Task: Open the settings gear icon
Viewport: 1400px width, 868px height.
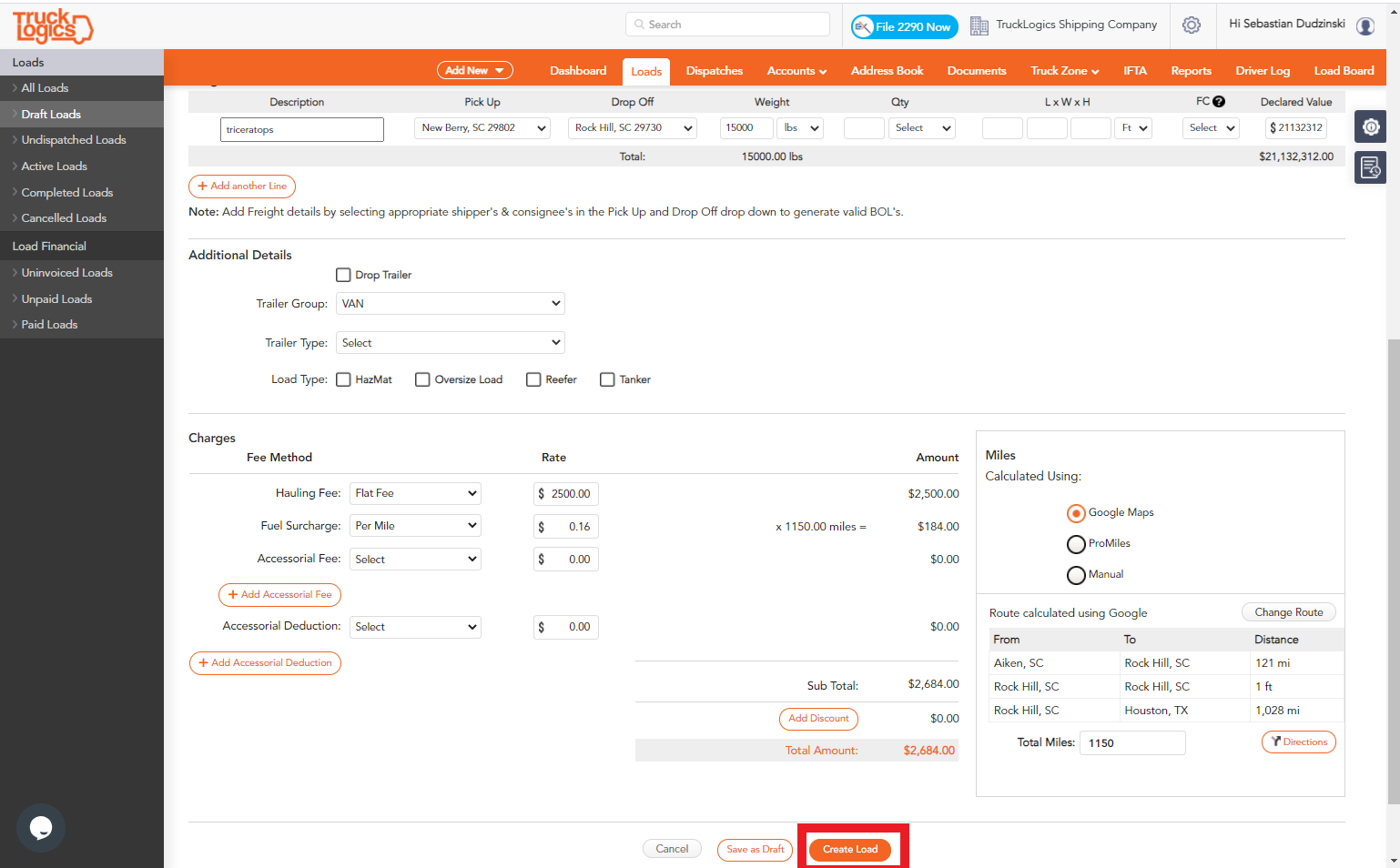Action: click(x=1192, y=25)
